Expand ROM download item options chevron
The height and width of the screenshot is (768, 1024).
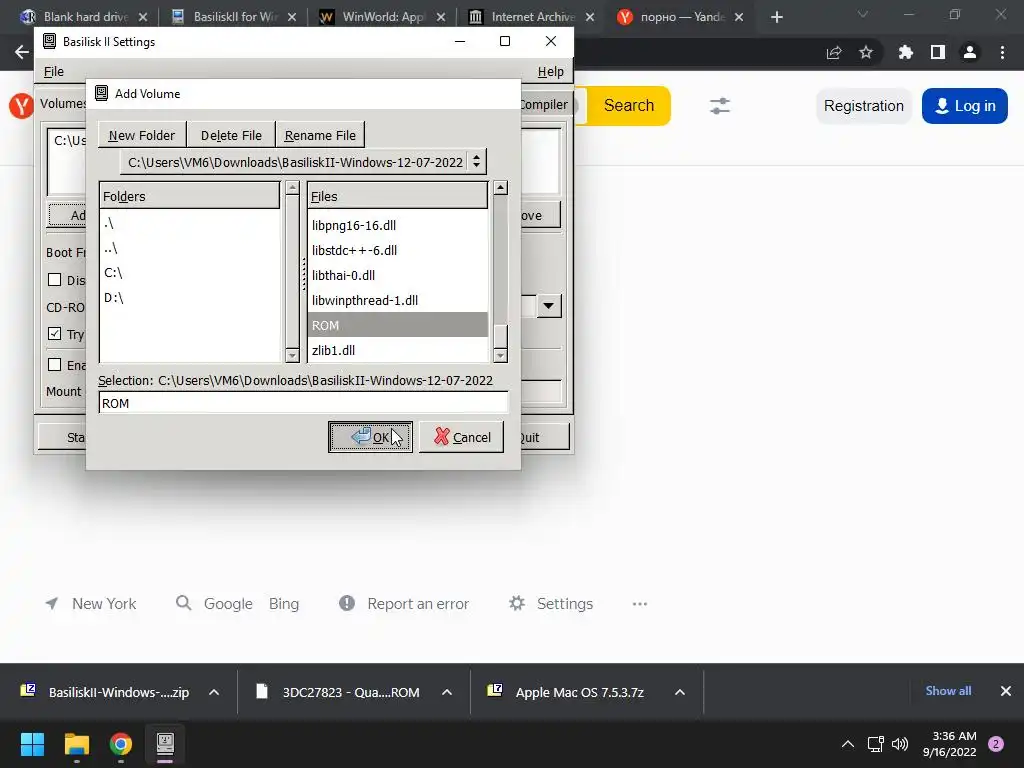(x=447, y=692)
